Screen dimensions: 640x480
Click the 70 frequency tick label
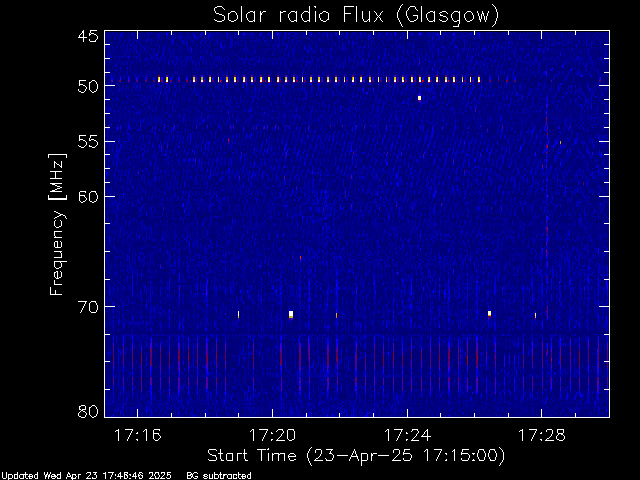tap(88, 307)
